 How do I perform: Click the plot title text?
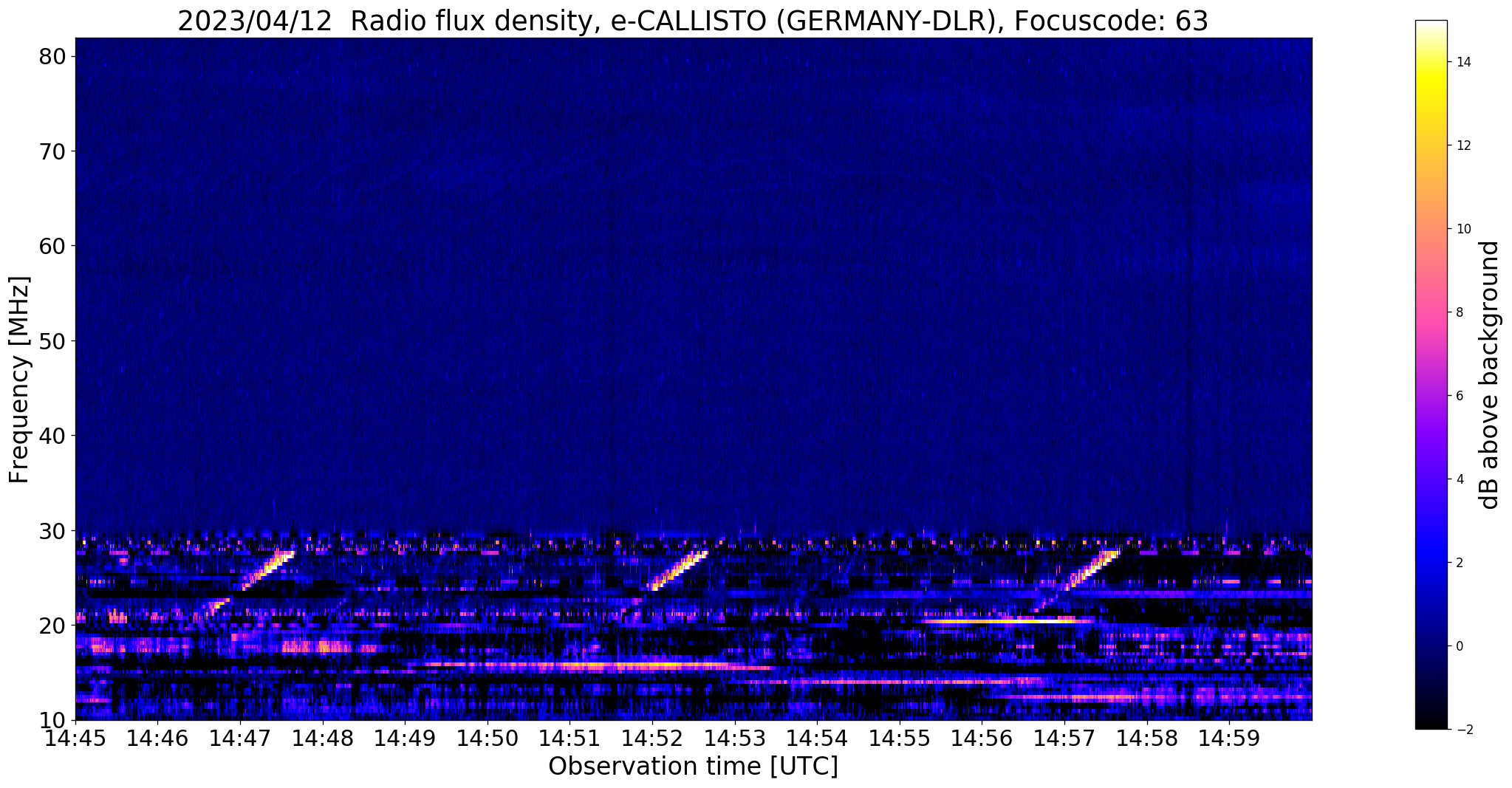coord(693,21)
